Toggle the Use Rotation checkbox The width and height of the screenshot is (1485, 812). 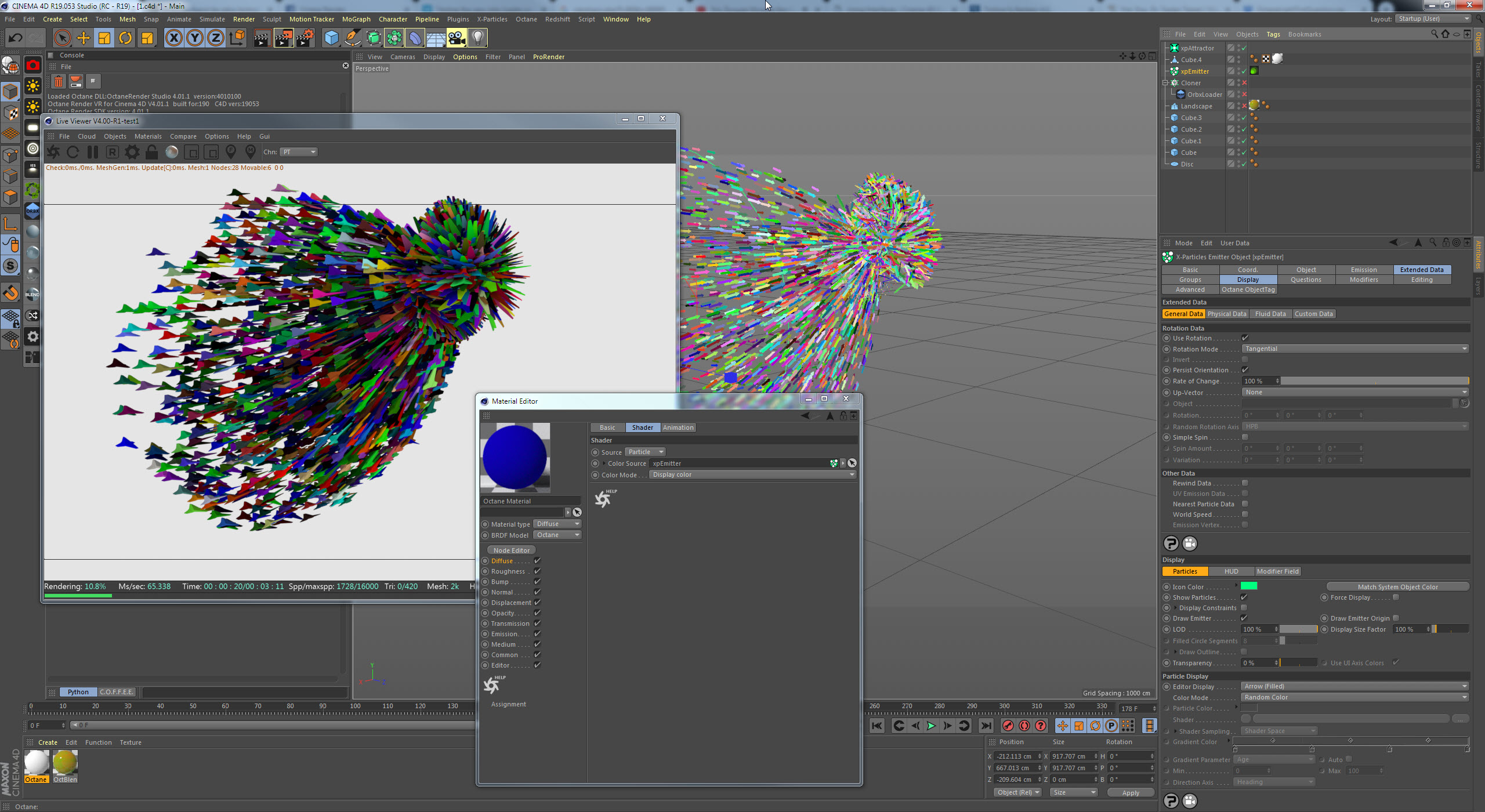click(1245, 338)
